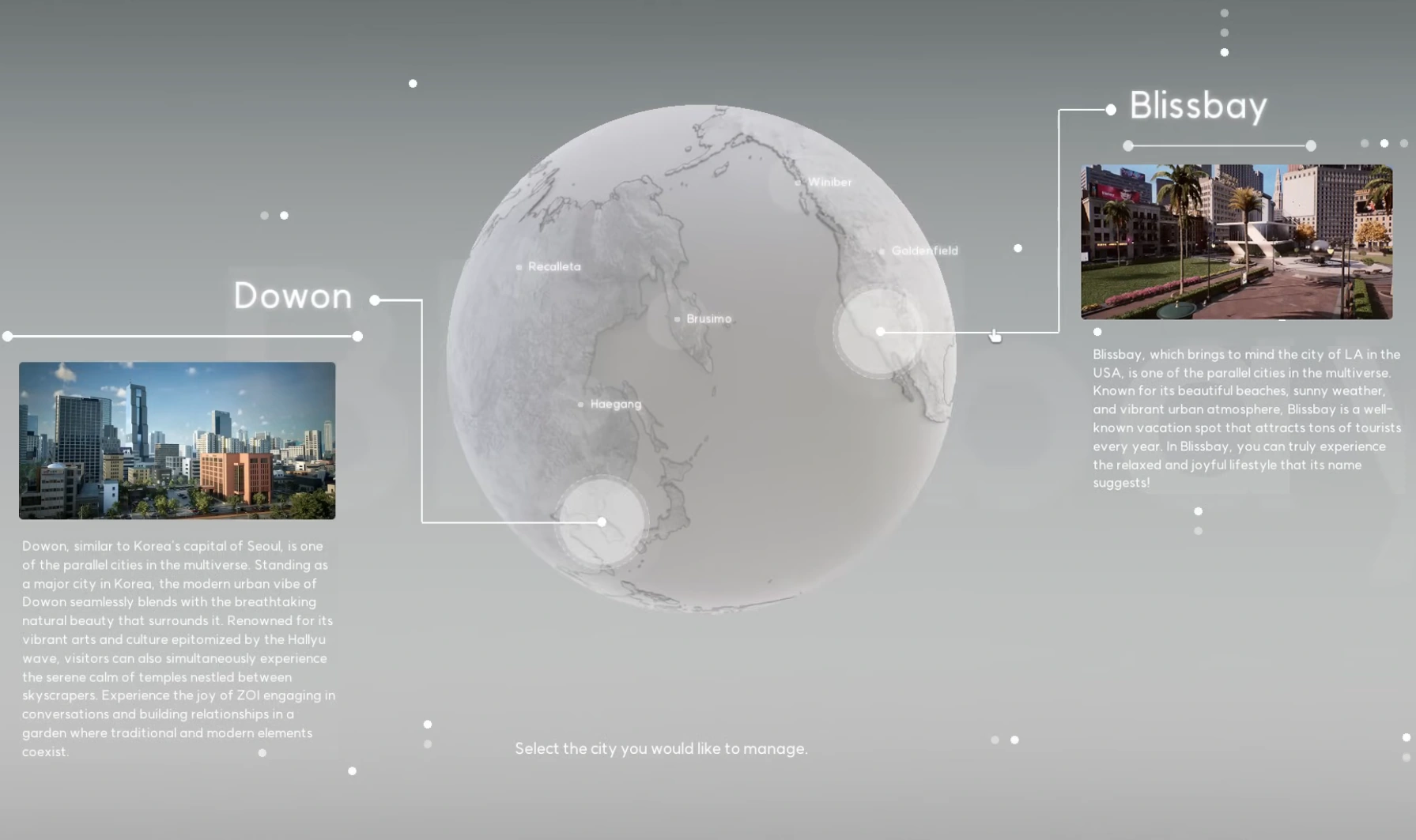This screenshot has width=1416, height=840.
Task: Click the Blissbay description paragraph
Action: click(1247, 418)
